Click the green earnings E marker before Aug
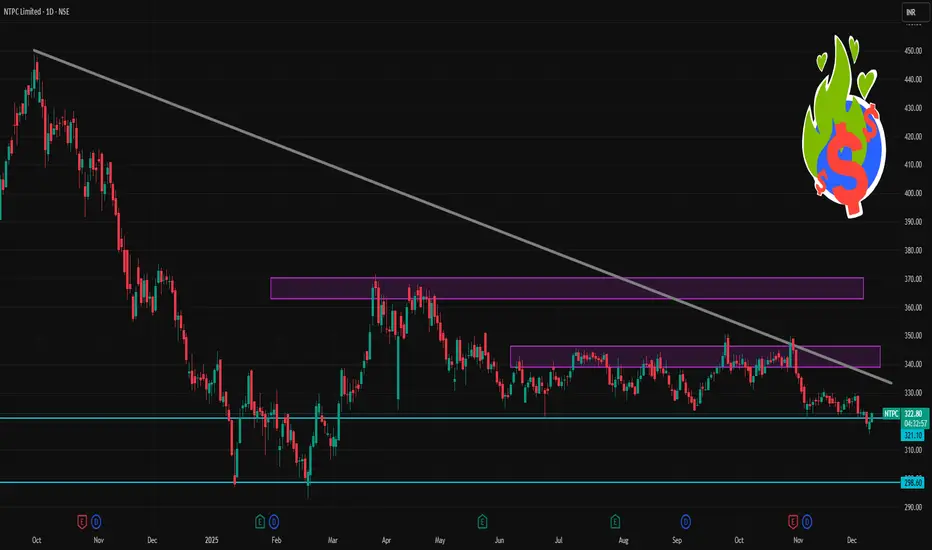This screenshot has width=932, height=550. point(615,522)
